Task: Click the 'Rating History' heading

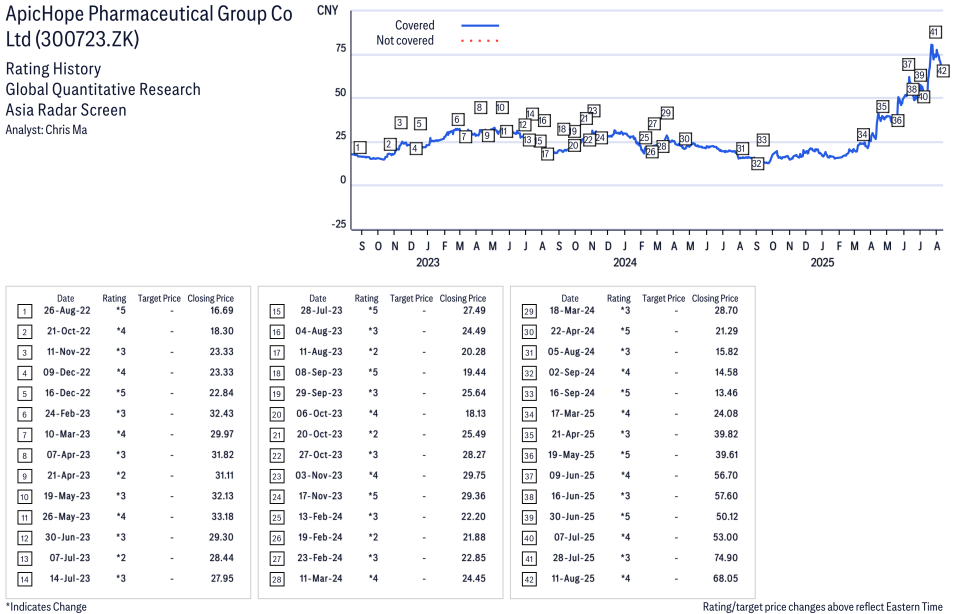Action: point(54,69)
